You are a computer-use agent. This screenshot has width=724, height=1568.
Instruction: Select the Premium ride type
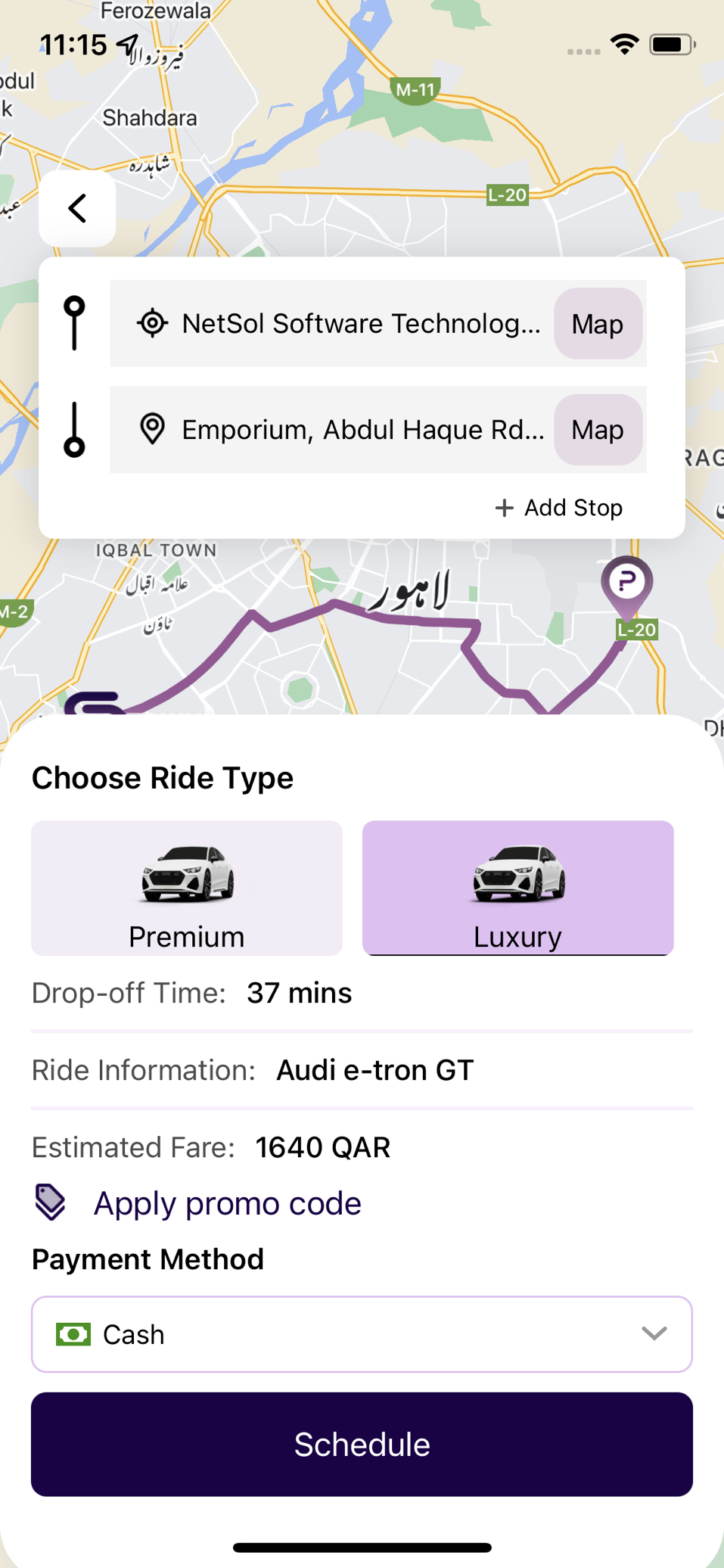pyautogui.click(x=187, y=888)
